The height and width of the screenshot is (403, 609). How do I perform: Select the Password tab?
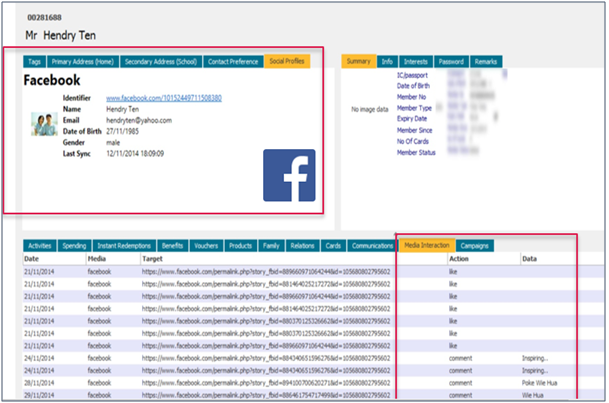[451, 61]
